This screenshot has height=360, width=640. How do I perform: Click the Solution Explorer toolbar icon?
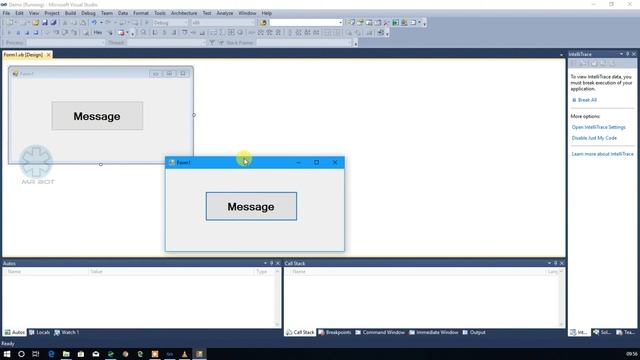click(351, 22)
